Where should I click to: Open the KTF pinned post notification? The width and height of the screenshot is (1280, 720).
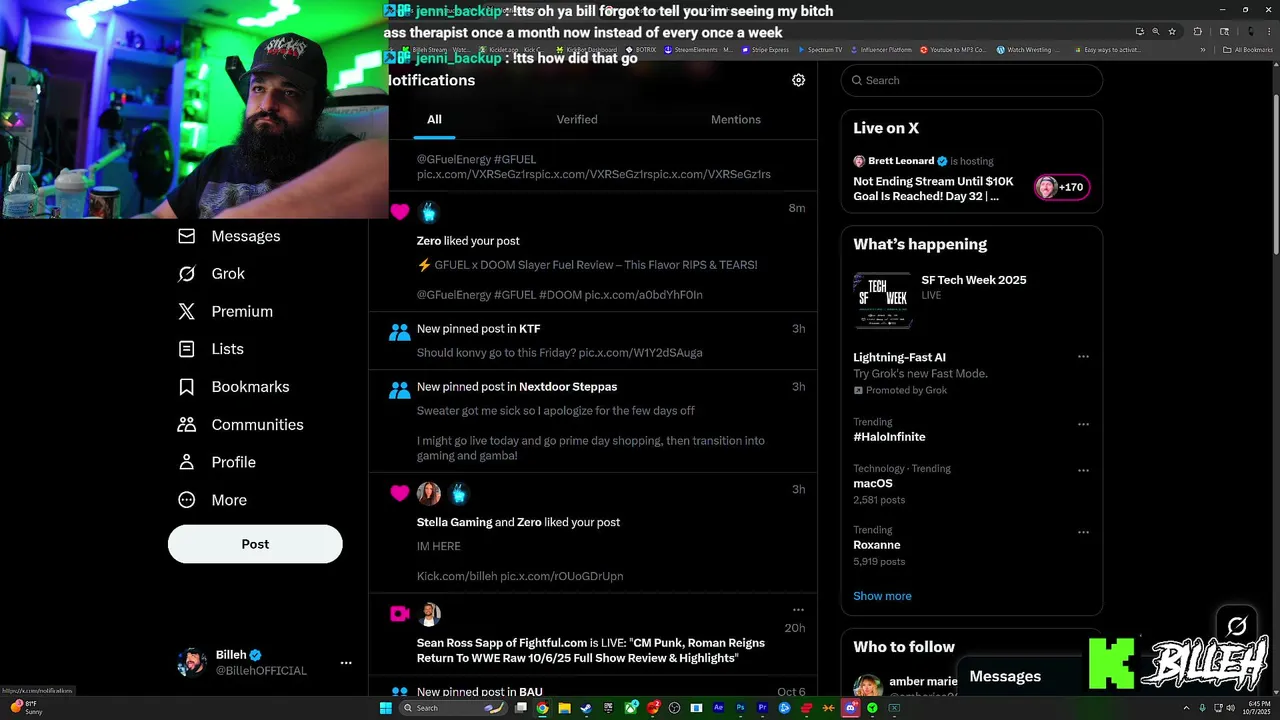pos(593,341)
